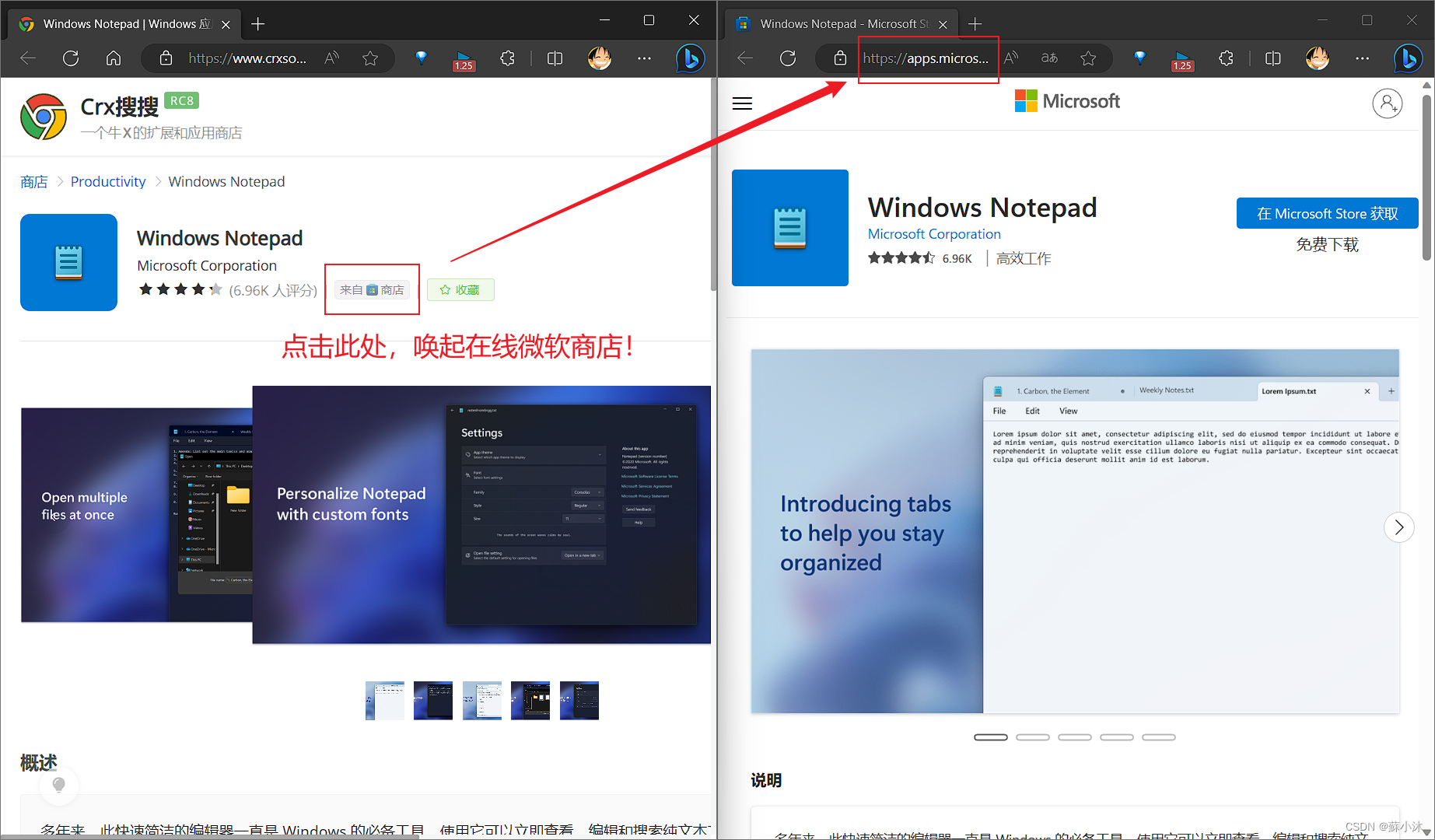Select third carousel indicator on Microsoft page
The image size is (1435, 840).
click(x=1075, y=737)
